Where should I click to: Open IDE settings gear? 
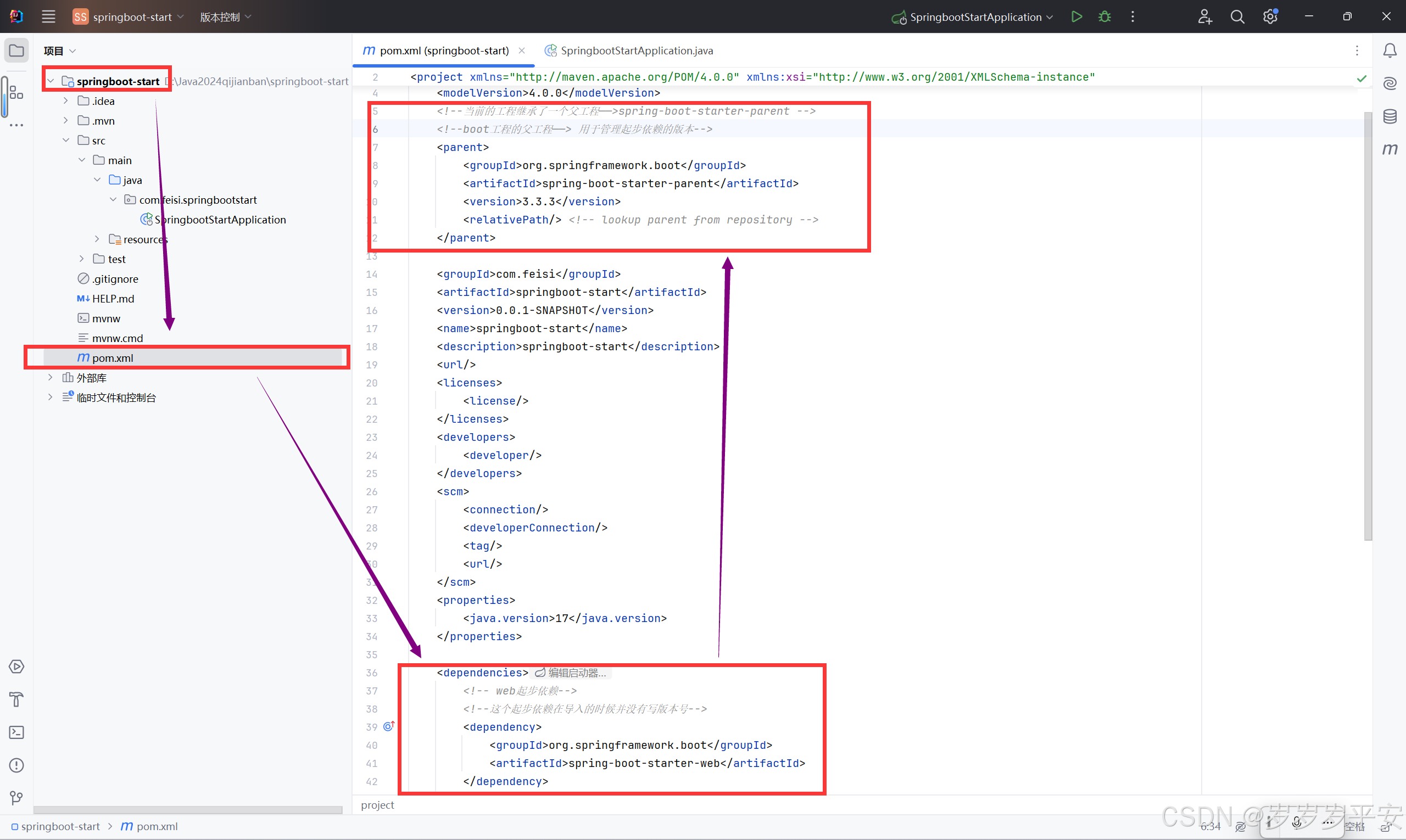[1270, 16]
